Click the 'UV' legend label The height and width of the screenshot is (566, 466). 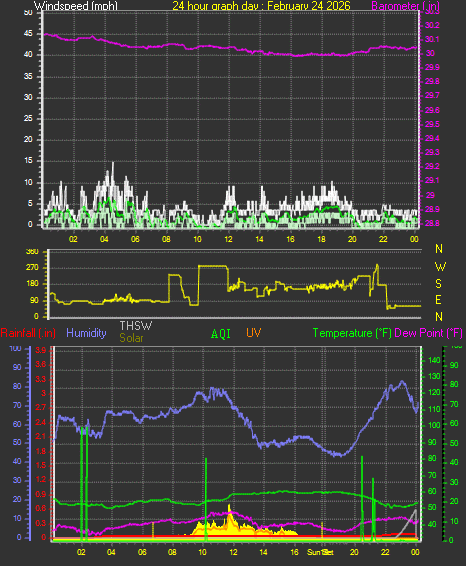coord(253,333)
